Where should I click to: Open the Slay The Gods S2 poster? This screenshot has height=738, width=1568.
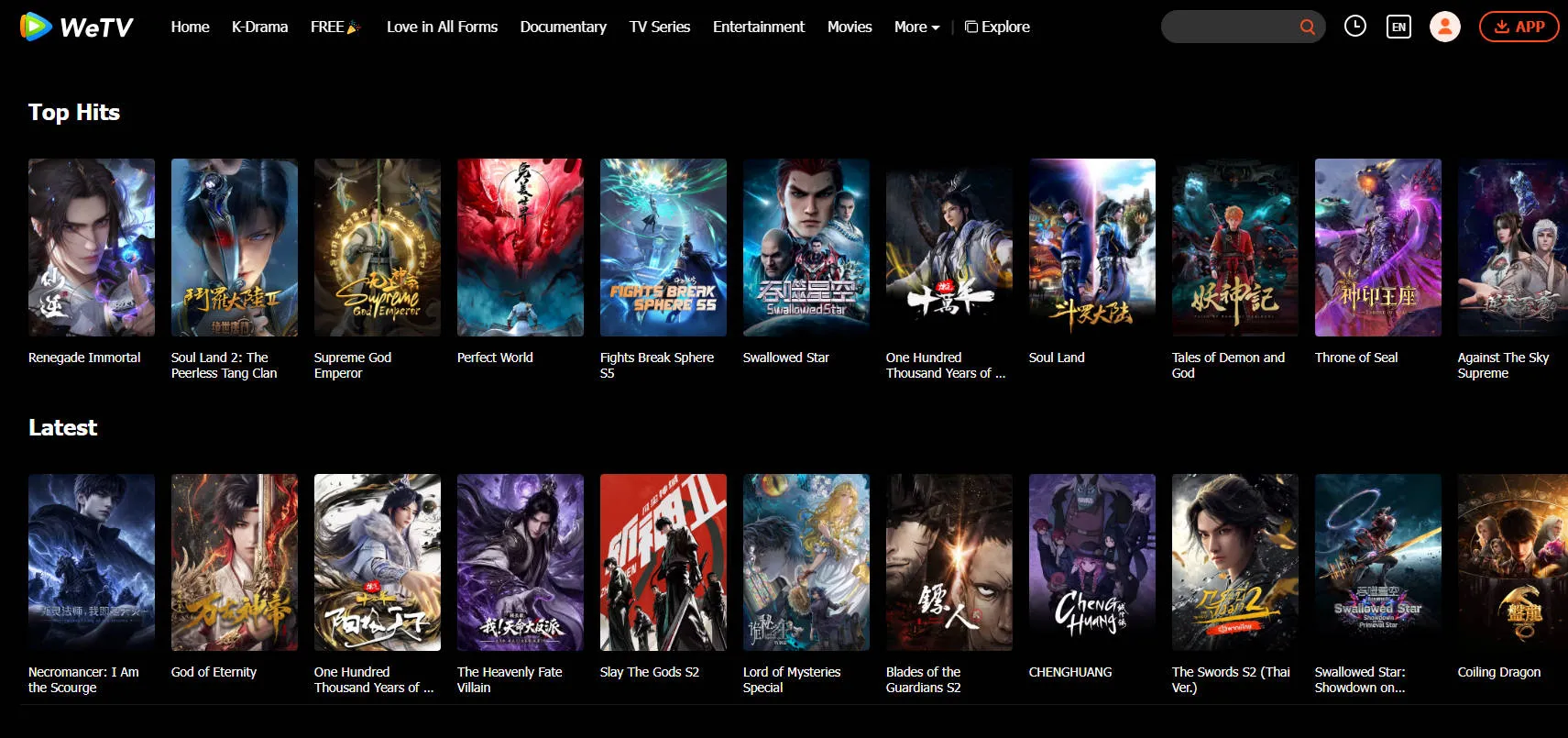663,562
